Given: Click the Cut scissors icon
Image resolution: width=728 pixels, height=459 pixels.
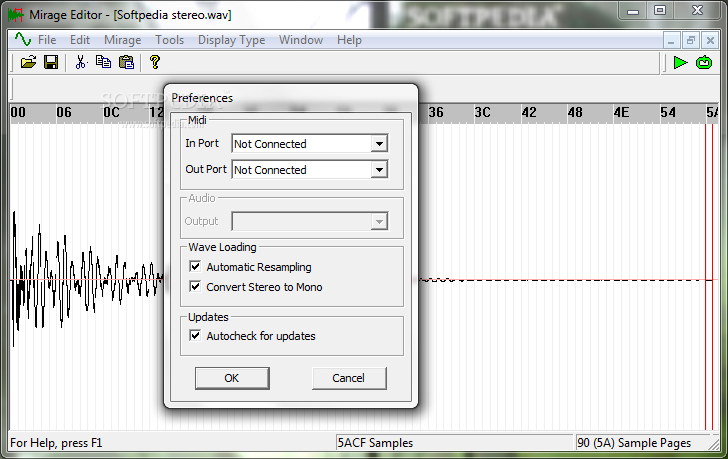Looking at the screenshot, I should coord(81,62).
